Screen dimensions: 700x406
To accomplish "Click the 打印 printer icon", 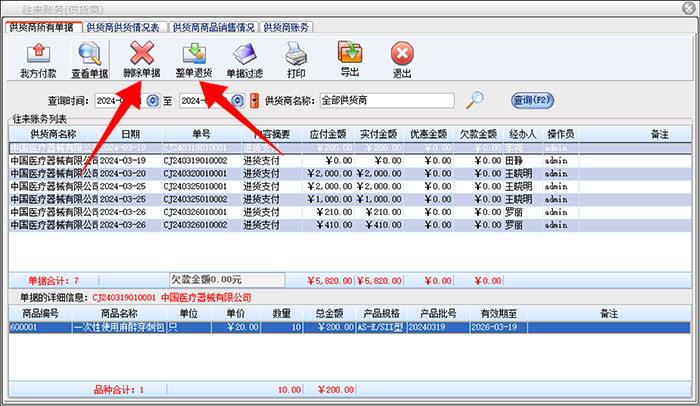I will coord(296,58).
